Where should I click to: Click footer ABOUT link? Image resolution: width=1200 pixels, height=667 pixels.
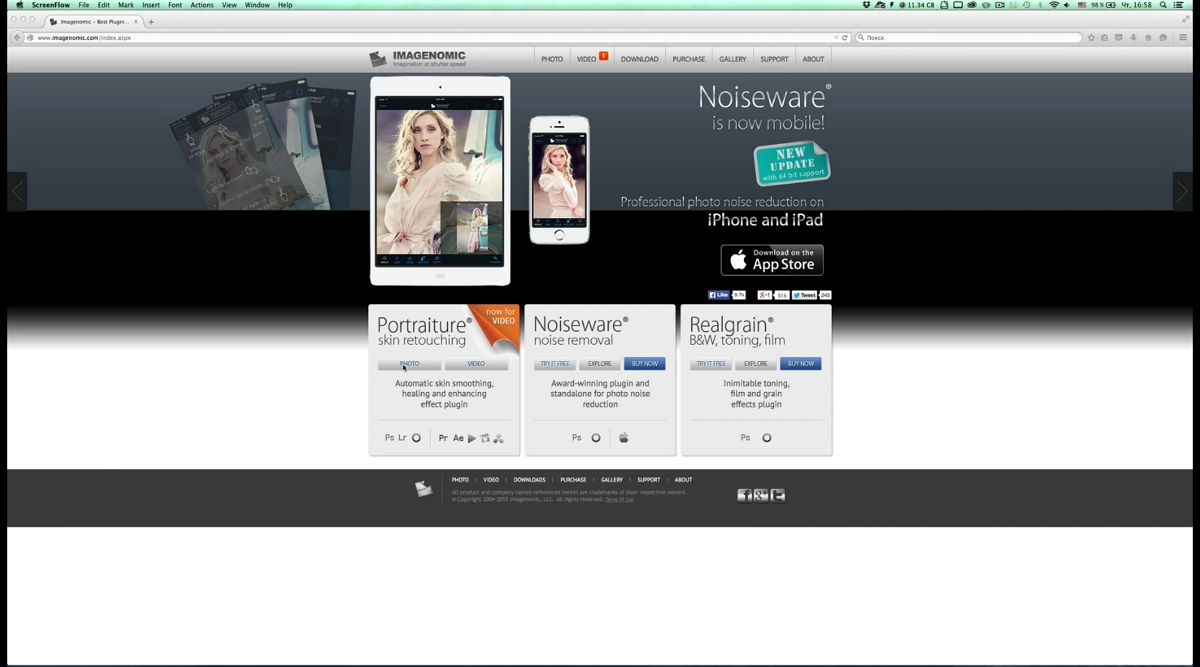[x=683, y=480]
